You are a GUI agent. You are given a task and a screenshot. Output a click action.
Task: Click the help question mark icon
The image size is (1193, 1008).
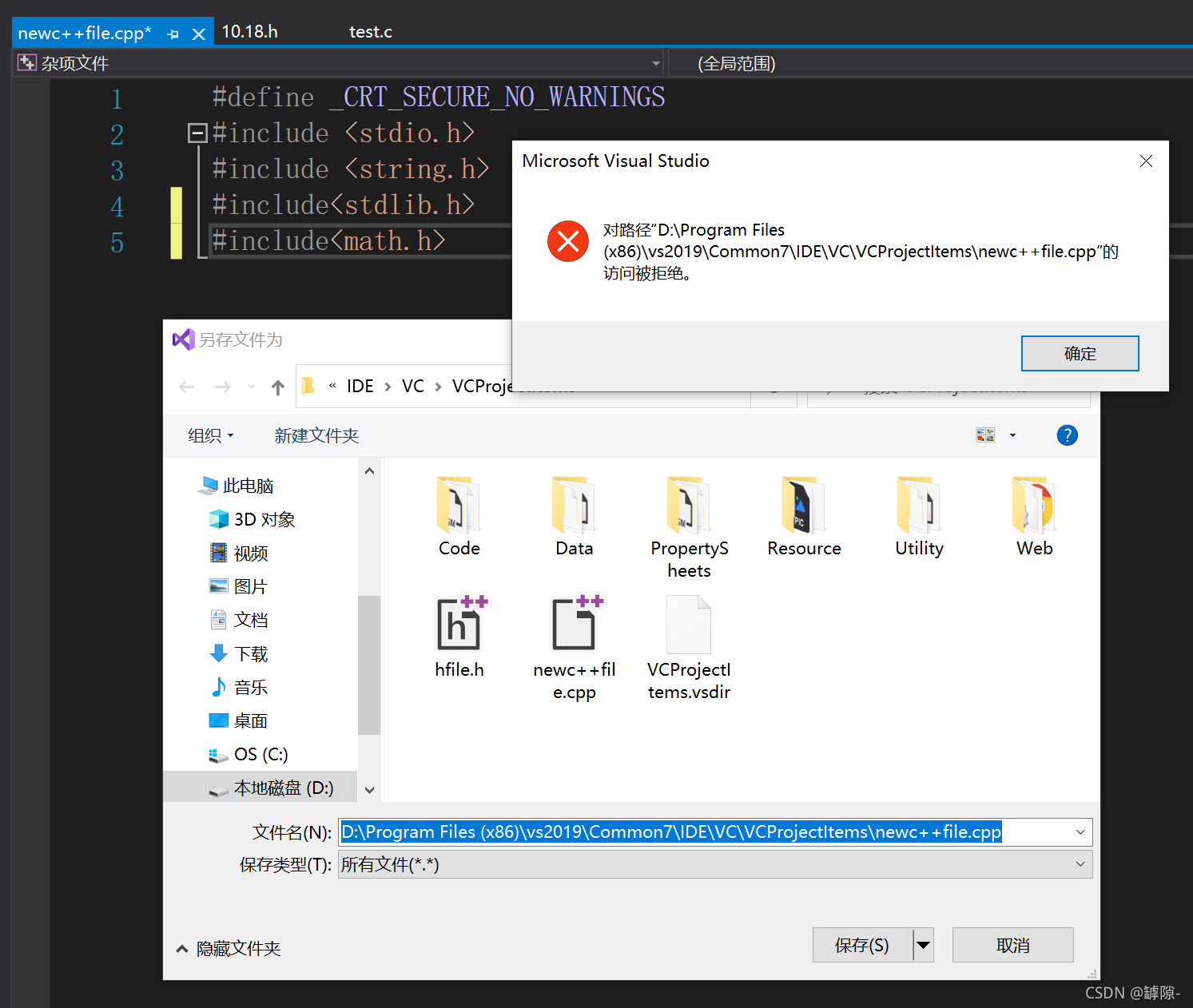coord(1067,435)
